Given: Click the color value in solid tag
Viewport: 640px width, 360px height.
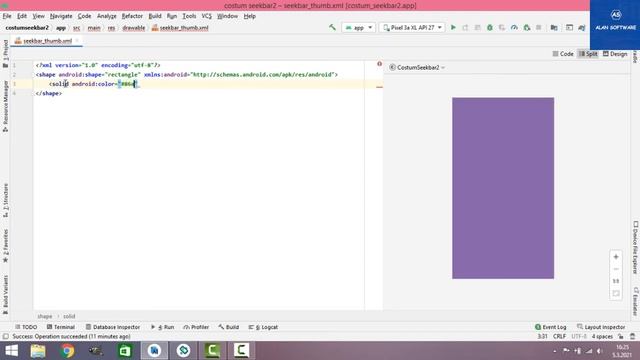Looking at the screenshot, I should click(x=128, y=84).
